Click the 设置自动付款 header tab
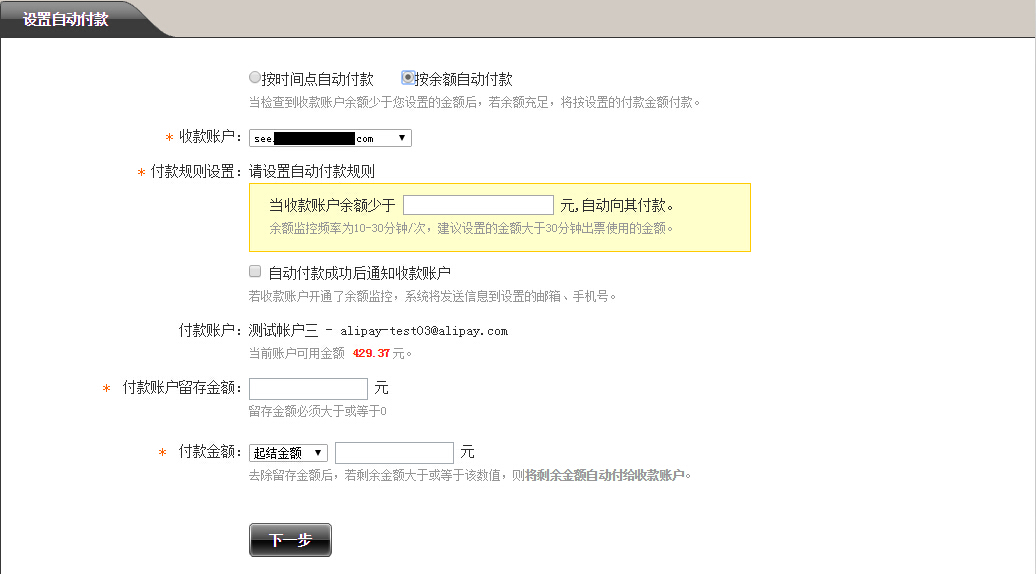Screen dimensions: 1036x574 click(66, 19)
